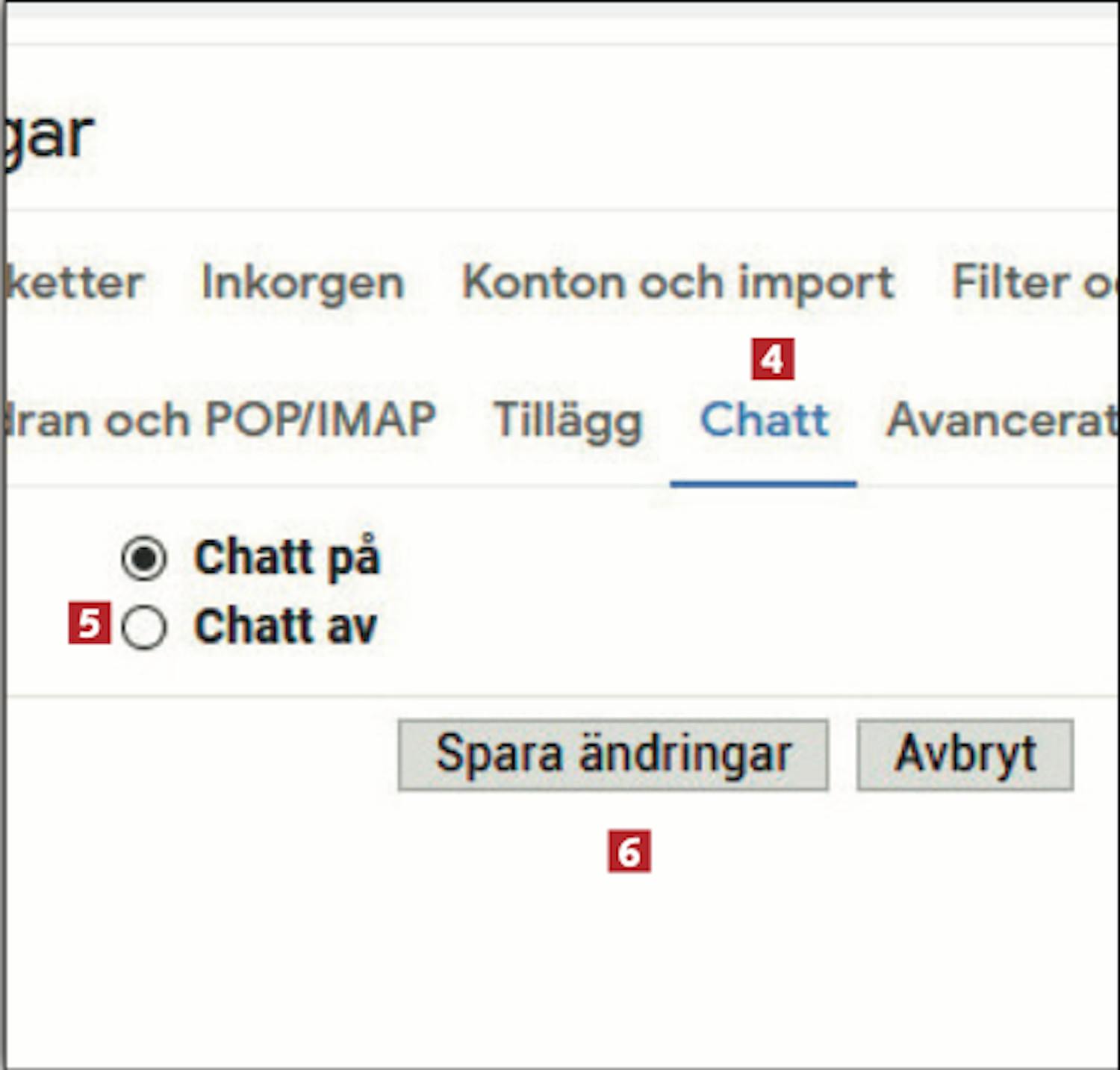Open the 'Konton och import' tab
1120x1070 pixels.
678,283
